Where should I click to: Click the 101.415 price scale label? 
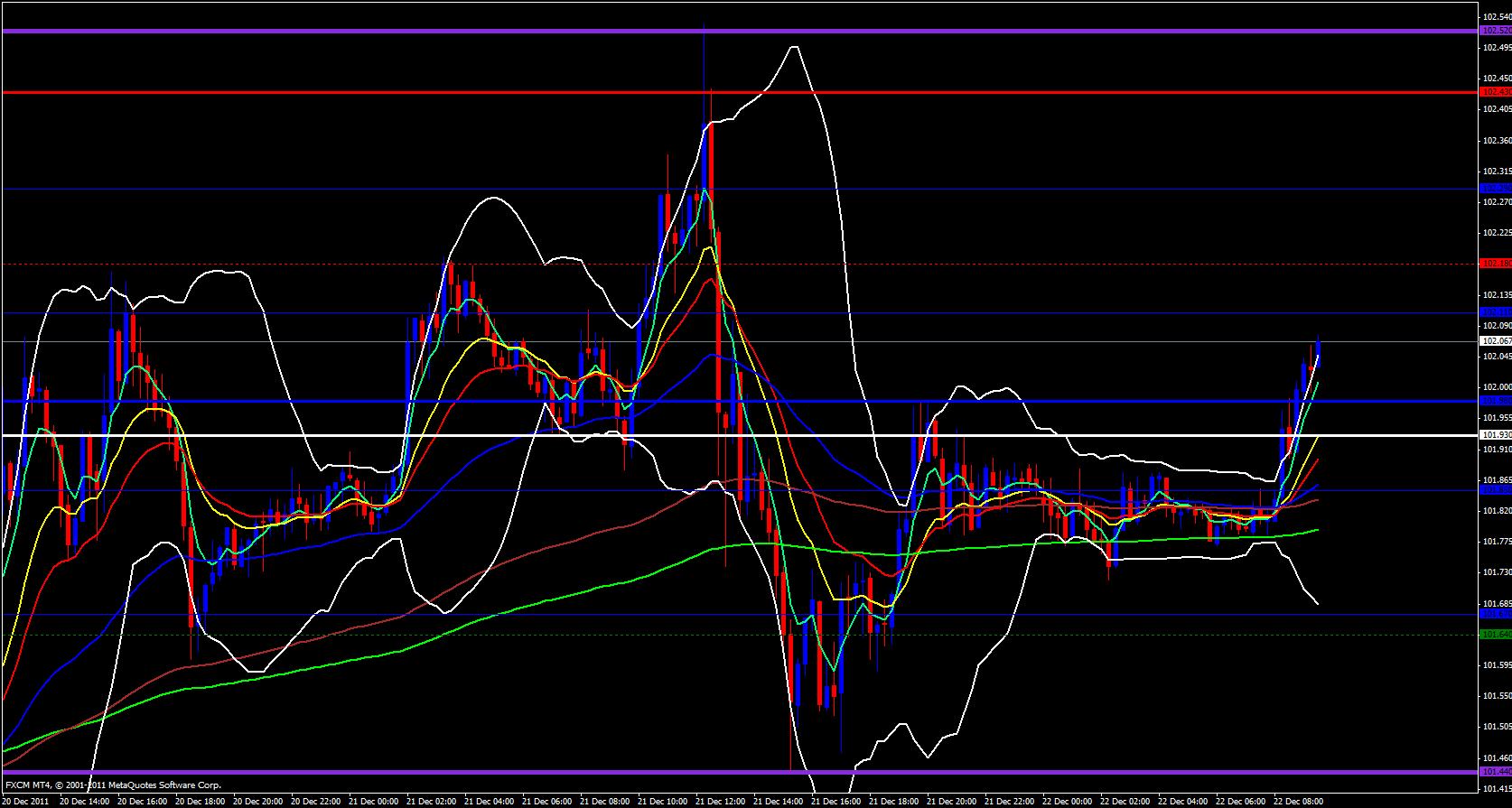tap(1497, 789)
